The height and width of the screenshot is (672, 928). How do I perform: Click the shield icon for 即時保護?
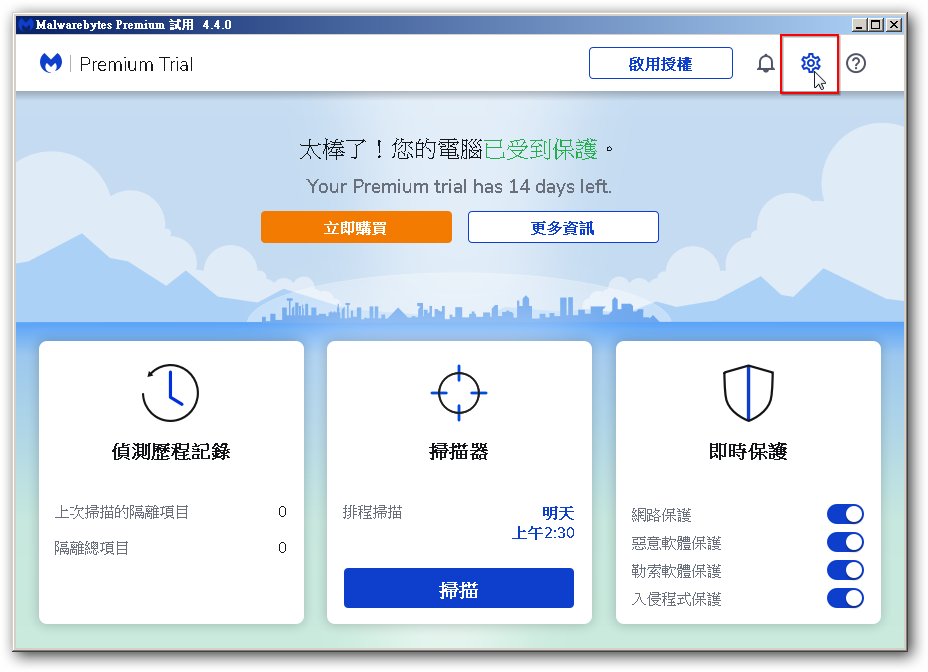748,392
